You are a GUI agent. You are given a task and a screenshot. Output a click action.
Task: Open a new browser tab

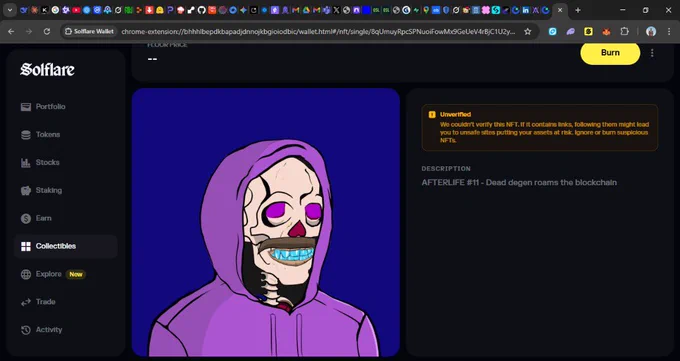(578, 10)
